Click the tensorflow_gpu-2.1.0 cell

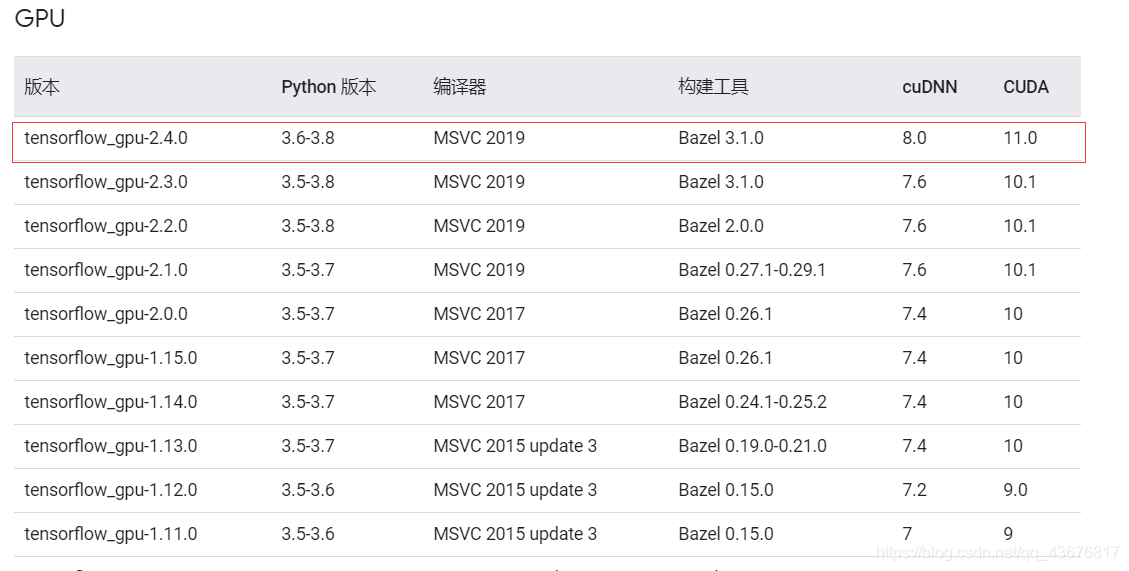(106, 270)
